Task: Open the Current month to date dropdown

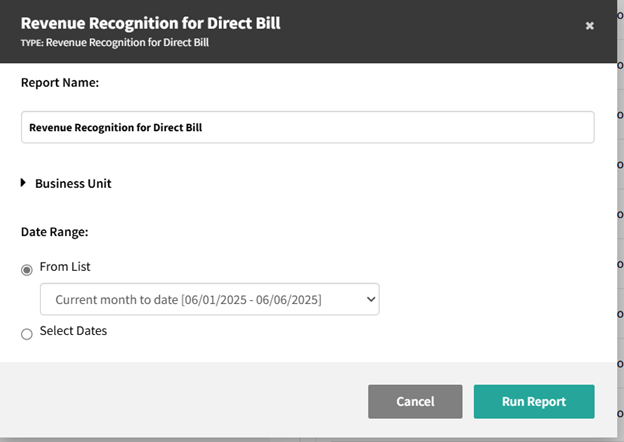Action: [209, 299]
